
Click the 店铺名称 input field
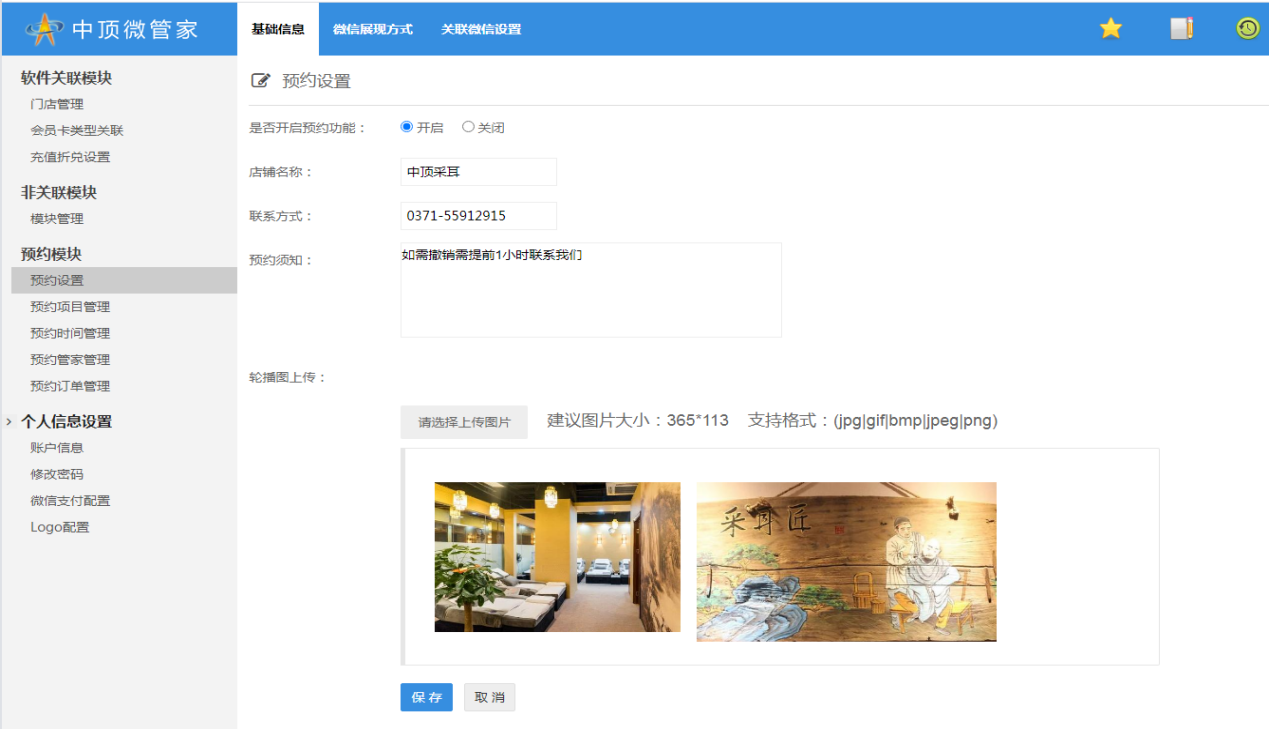click(x=478, y=172)
